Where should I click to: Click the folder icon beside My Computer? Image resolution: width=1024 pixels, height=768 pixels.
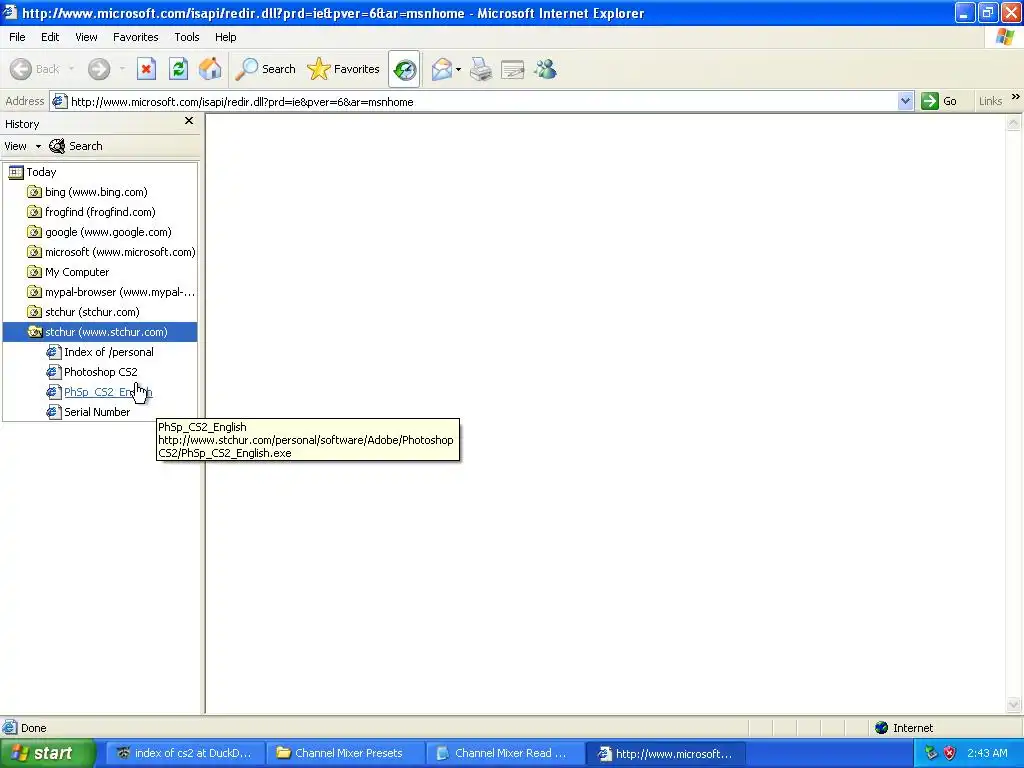(35, 272)
